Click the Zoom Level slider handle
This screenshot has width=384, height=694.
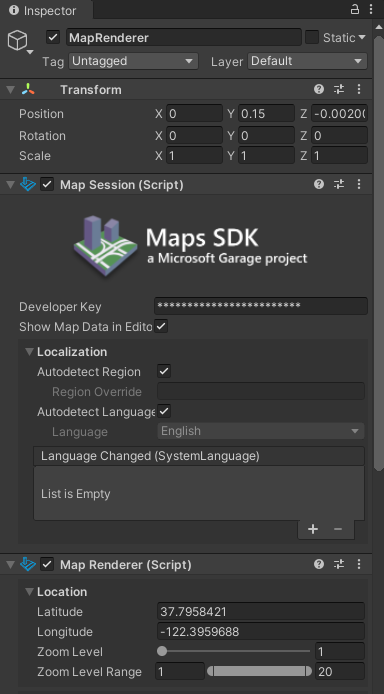point(162,651)
